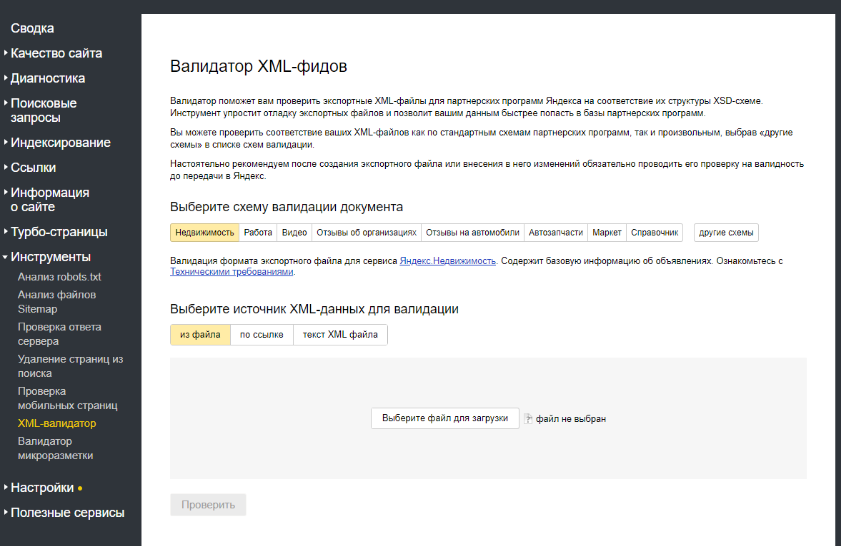
Task: Choose source из файла
Action: [x=200, y=335]
